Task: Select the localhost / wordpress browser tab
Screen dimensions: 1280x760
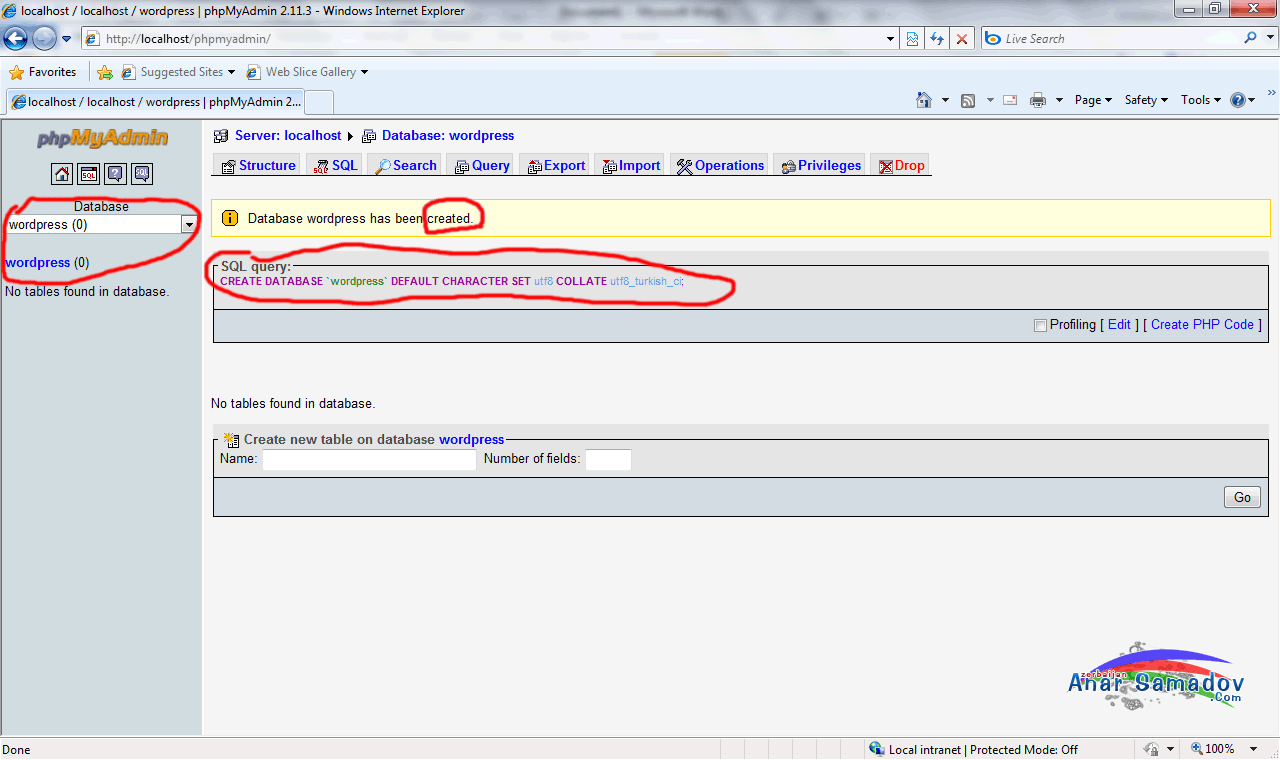Action: click(154, 102)
